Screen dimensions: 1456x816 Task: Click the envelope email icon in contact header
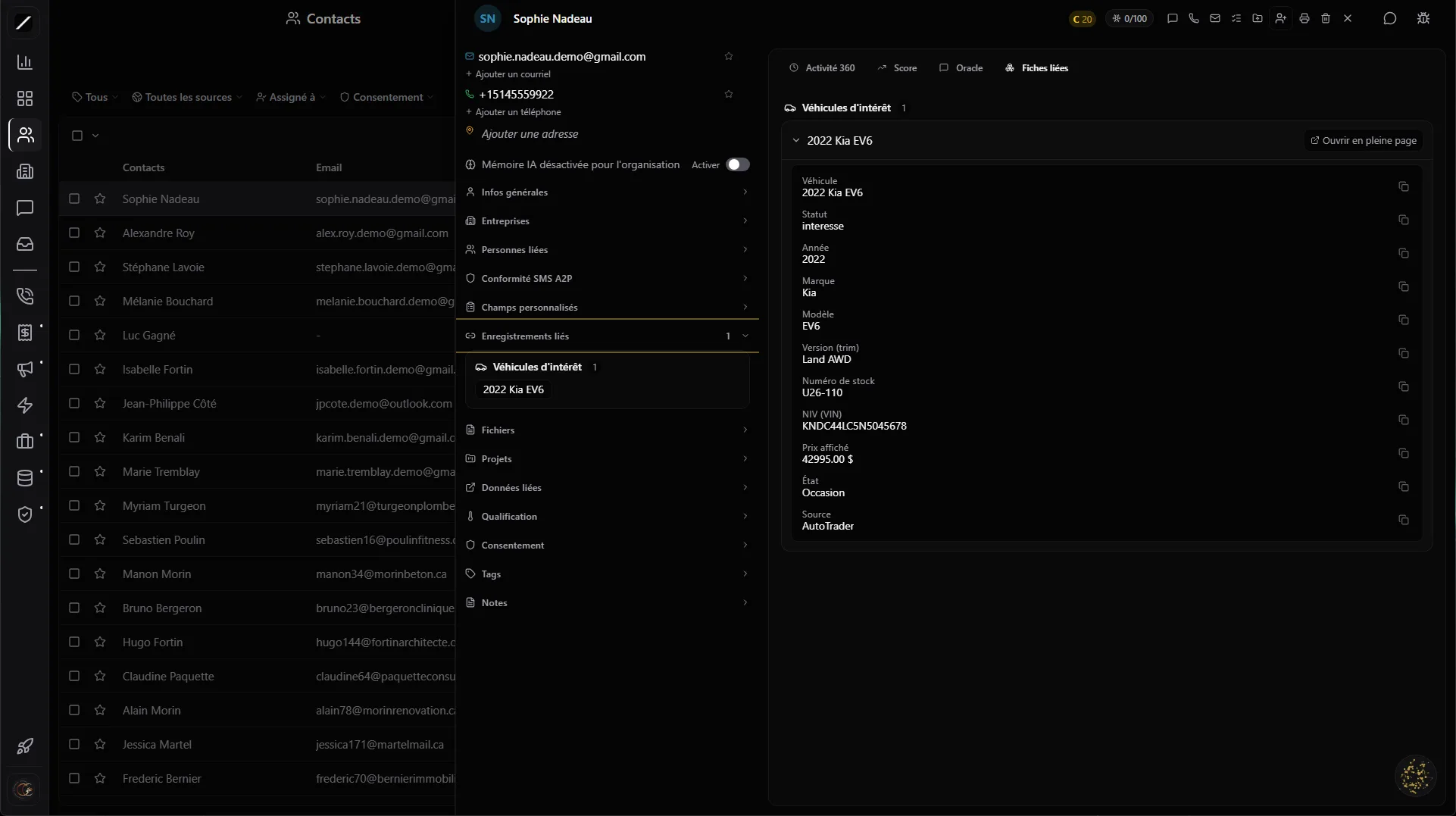point(1215,18)
